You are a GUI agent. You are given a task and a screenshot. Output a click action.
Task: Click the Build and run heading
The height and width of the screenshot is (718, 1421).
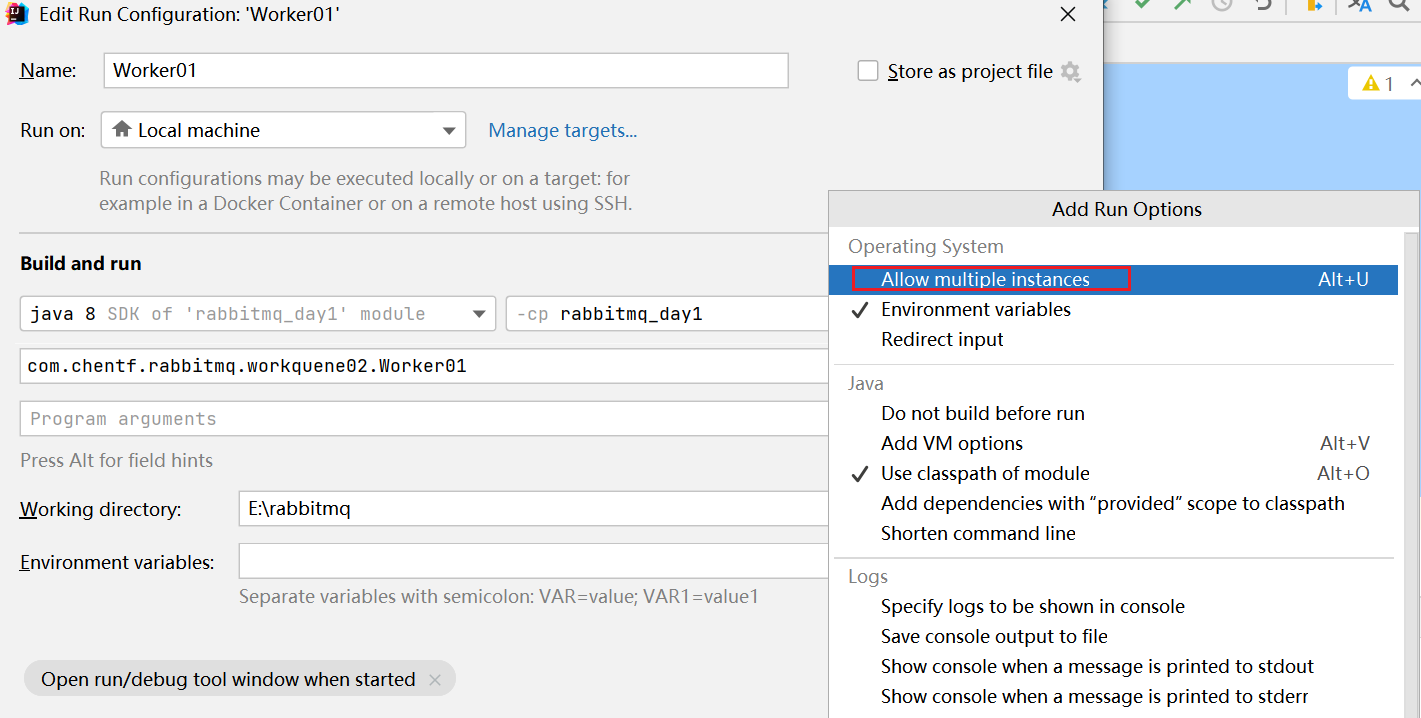tap(81, 263)
